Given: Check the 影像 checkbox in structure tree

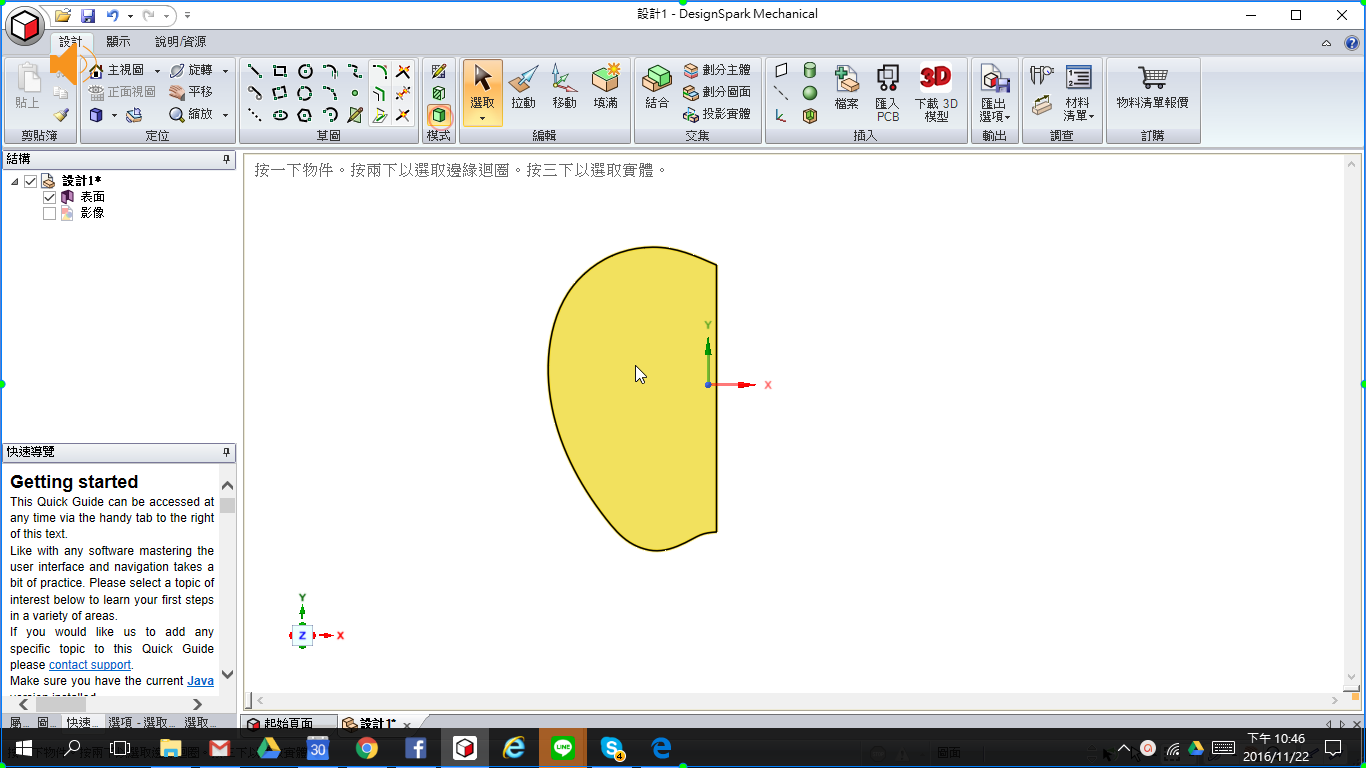Looking at the screenshot, I should pyautogui.click(x=50, y=213).
